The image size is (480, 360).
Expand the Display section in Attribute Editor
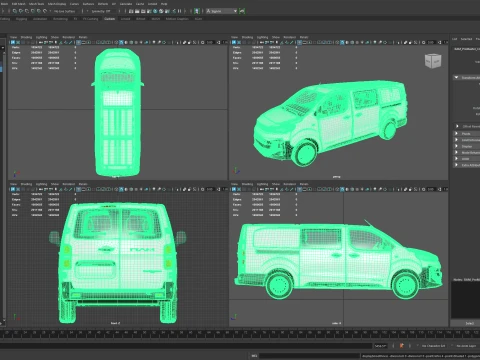[456, 146]
